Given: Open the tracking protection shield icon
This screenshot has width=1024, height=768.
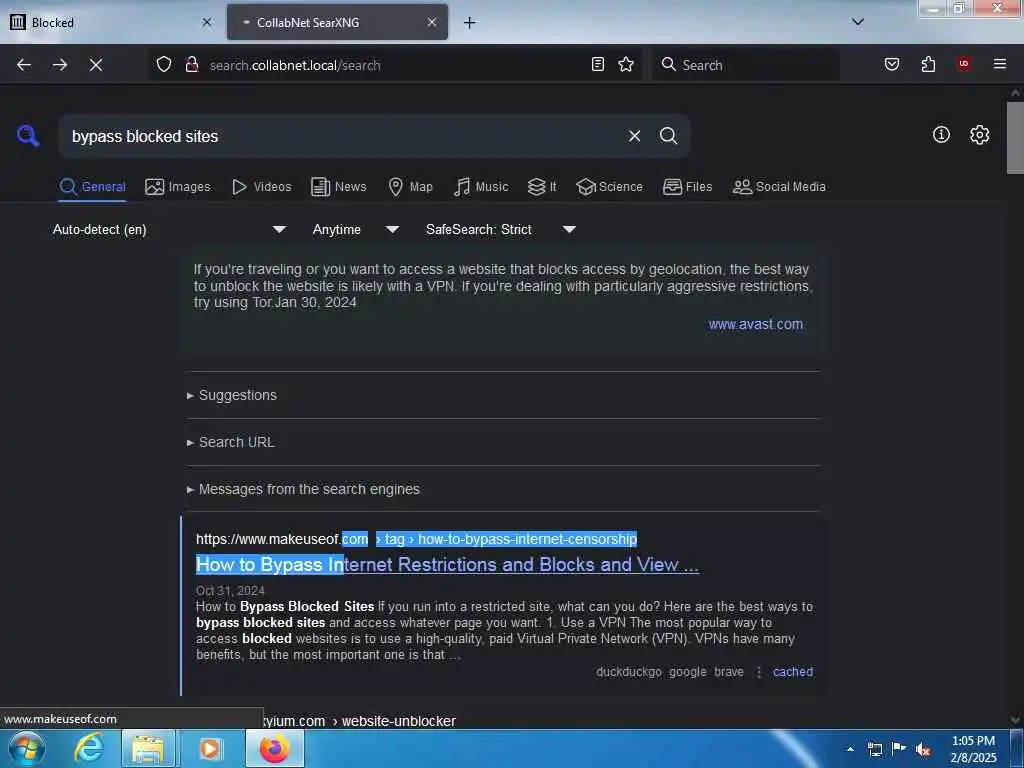Looking at the screenshot, I should pos(164,64).
